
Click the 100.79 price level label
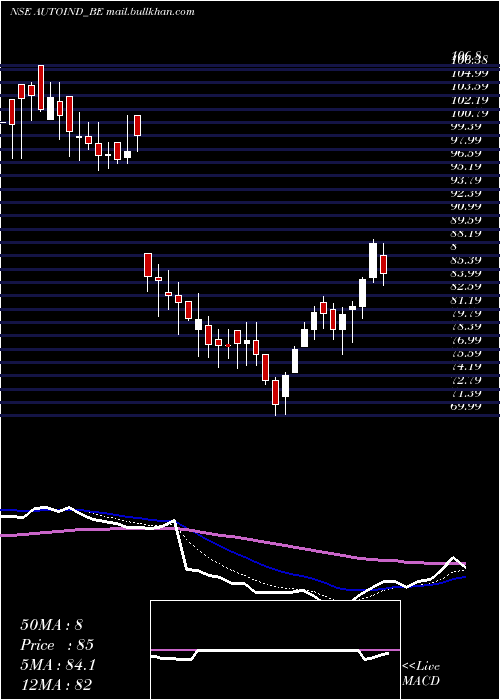point(471,113)
